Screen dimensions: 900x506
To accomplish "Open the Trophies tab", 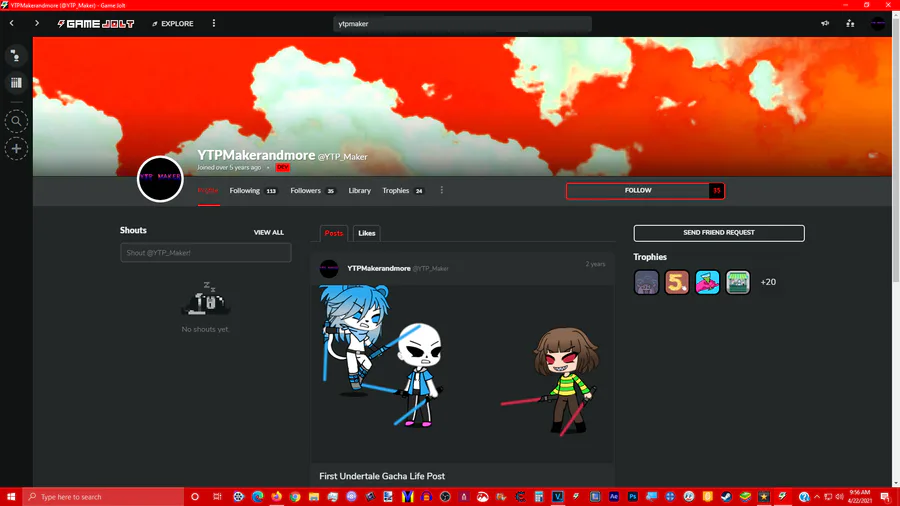I will (x=403, y=190).
